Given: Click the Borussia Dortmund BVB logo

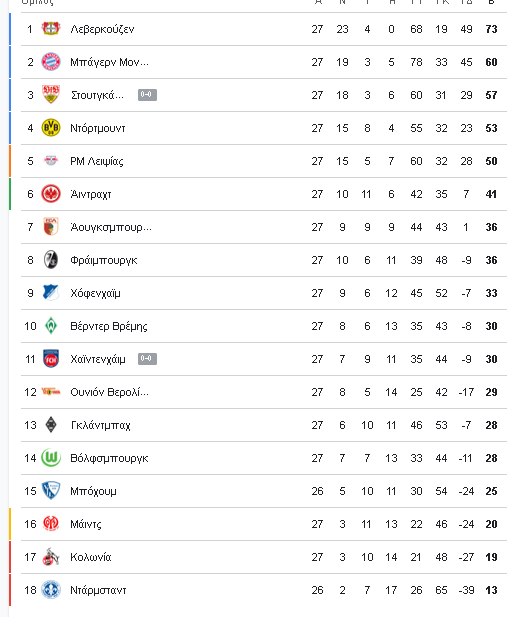Looking at the screenshot, I should (x=51, y=128).
